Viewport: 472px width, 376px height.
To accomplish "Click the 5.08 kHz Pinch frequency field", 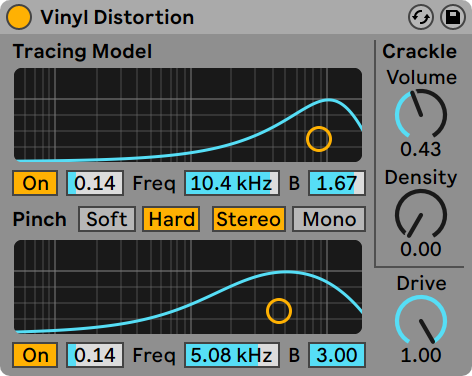I will click(x=232, y=355).
